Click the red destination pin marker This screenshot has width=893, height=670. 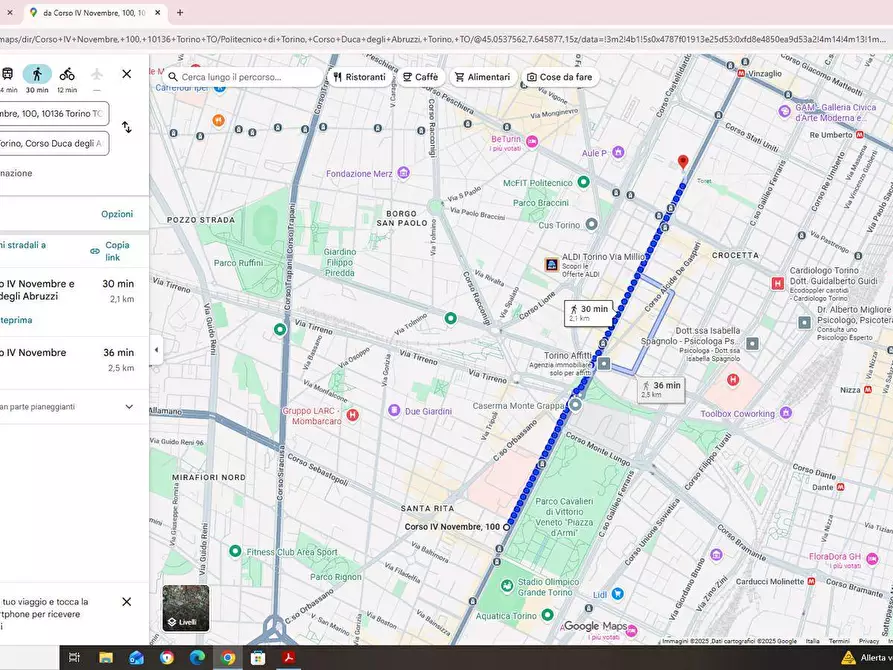[x=683, y=162]
